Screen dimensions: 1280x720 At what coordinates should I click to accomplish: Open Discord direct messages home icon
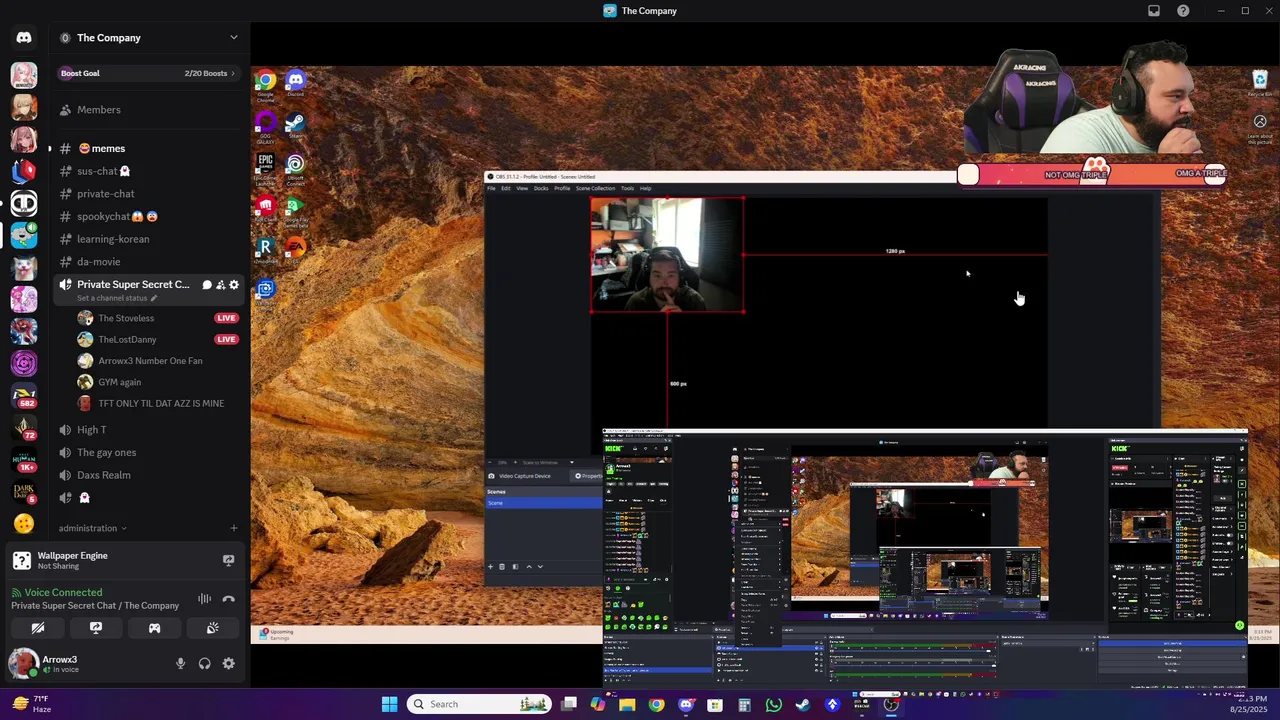(24, 38)
